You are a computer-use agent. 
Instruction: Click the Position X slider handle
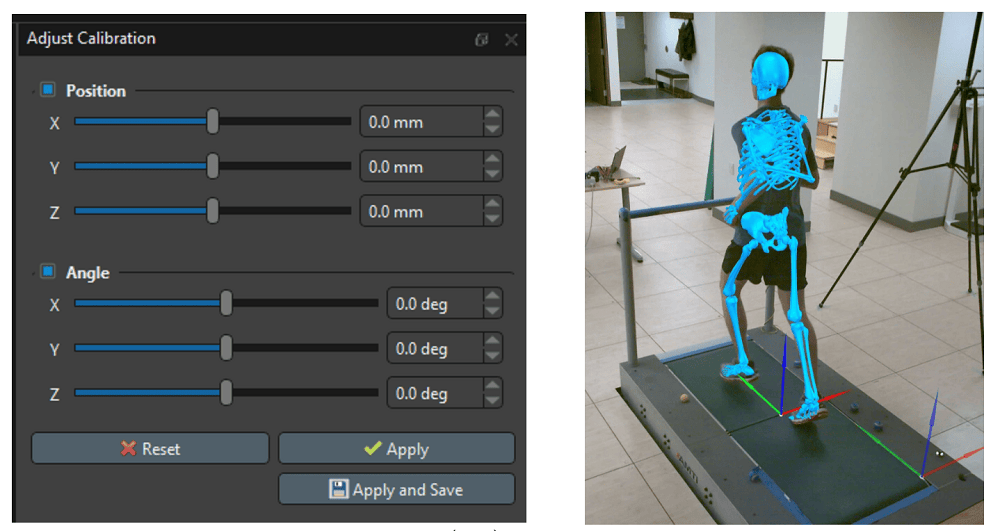pos(213,121)
